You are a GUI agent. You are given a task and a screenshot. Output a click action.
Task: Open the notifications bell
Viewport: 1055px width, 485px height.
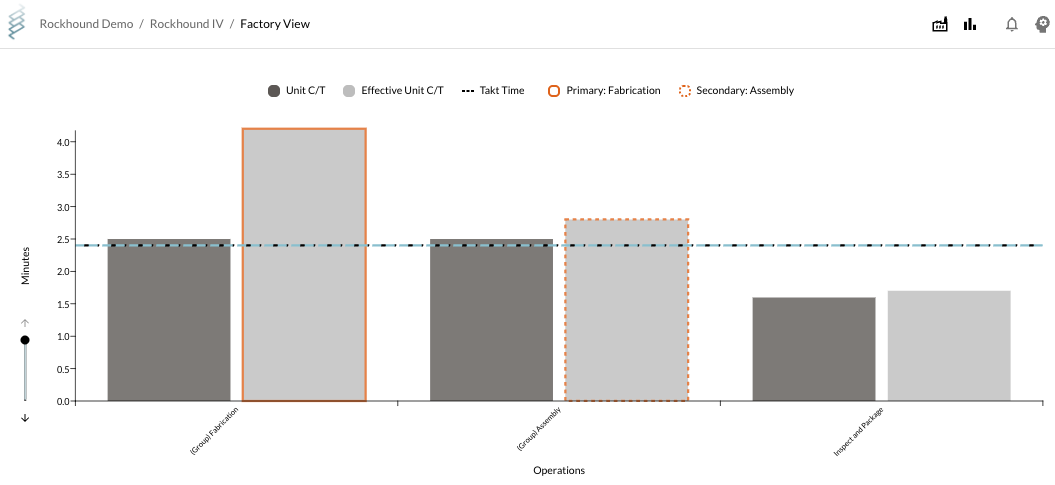(1012, 25)
